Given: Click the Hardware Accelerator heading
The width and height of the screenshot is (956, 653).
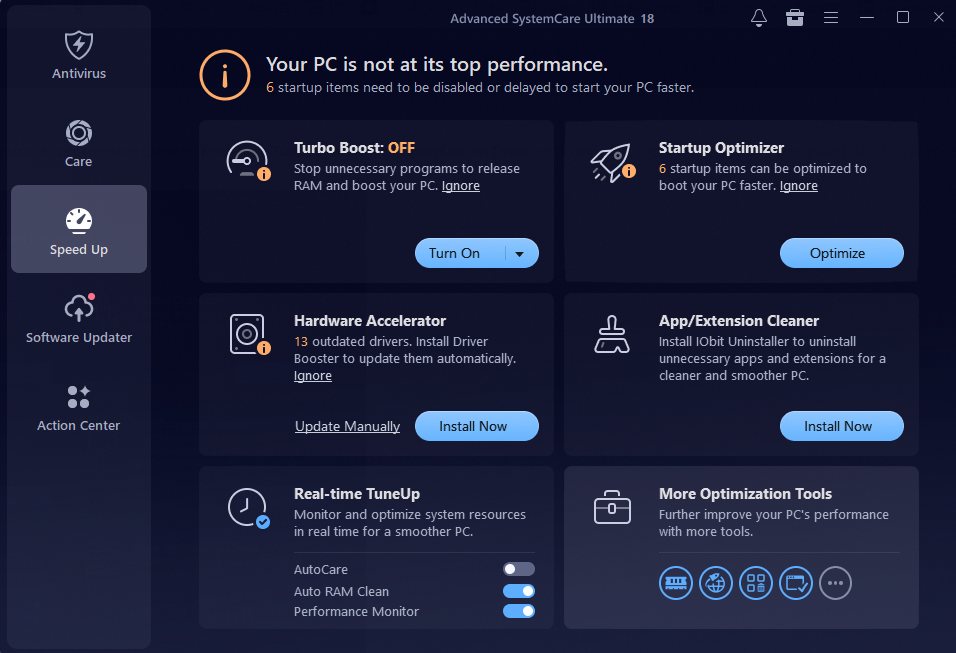Looking at the screenshot, I should tap(370, 321).
